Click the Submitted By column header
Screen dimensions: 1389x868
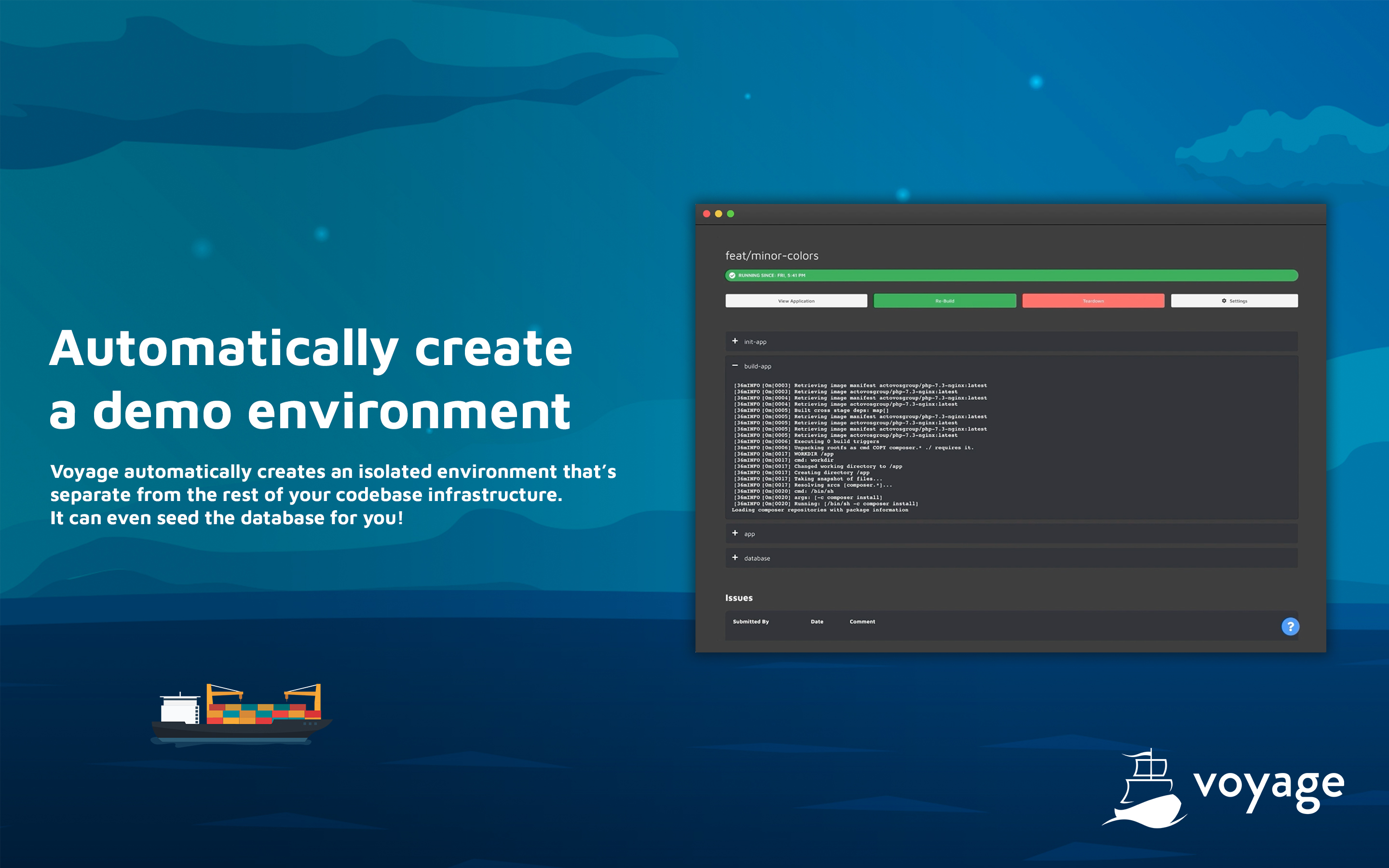tap(751, 622)
